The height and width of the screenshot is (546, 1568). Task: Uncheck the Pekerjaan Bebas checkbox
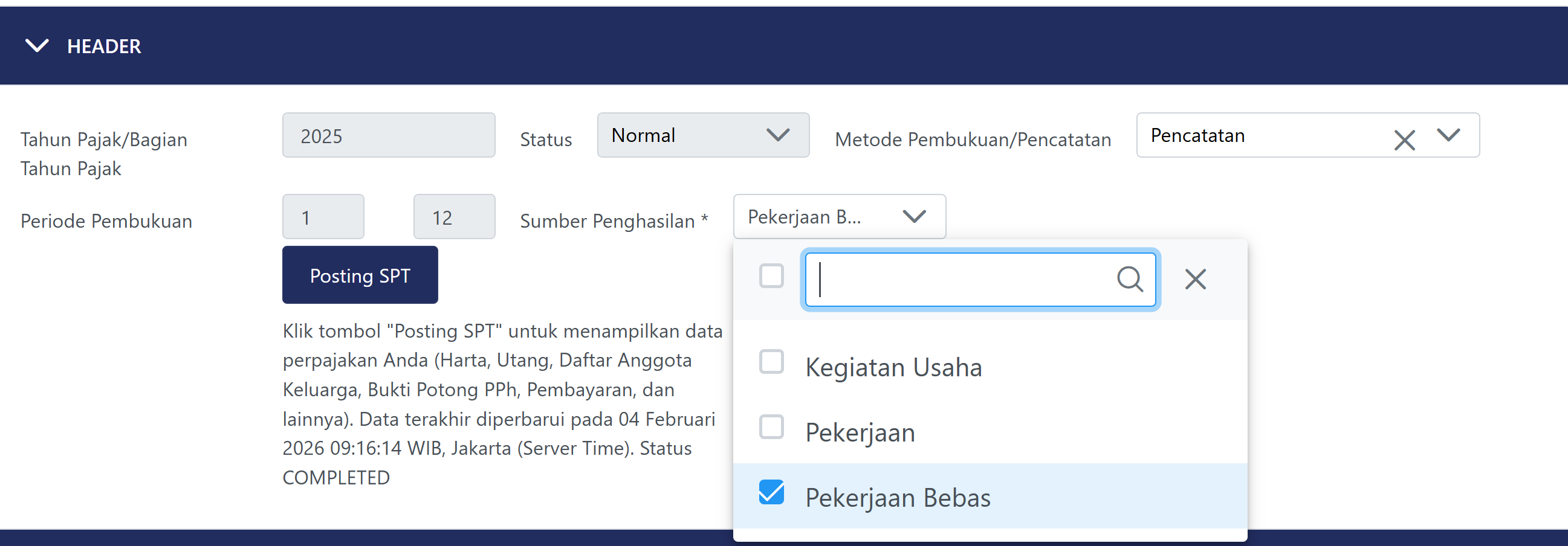click(771, 492)
